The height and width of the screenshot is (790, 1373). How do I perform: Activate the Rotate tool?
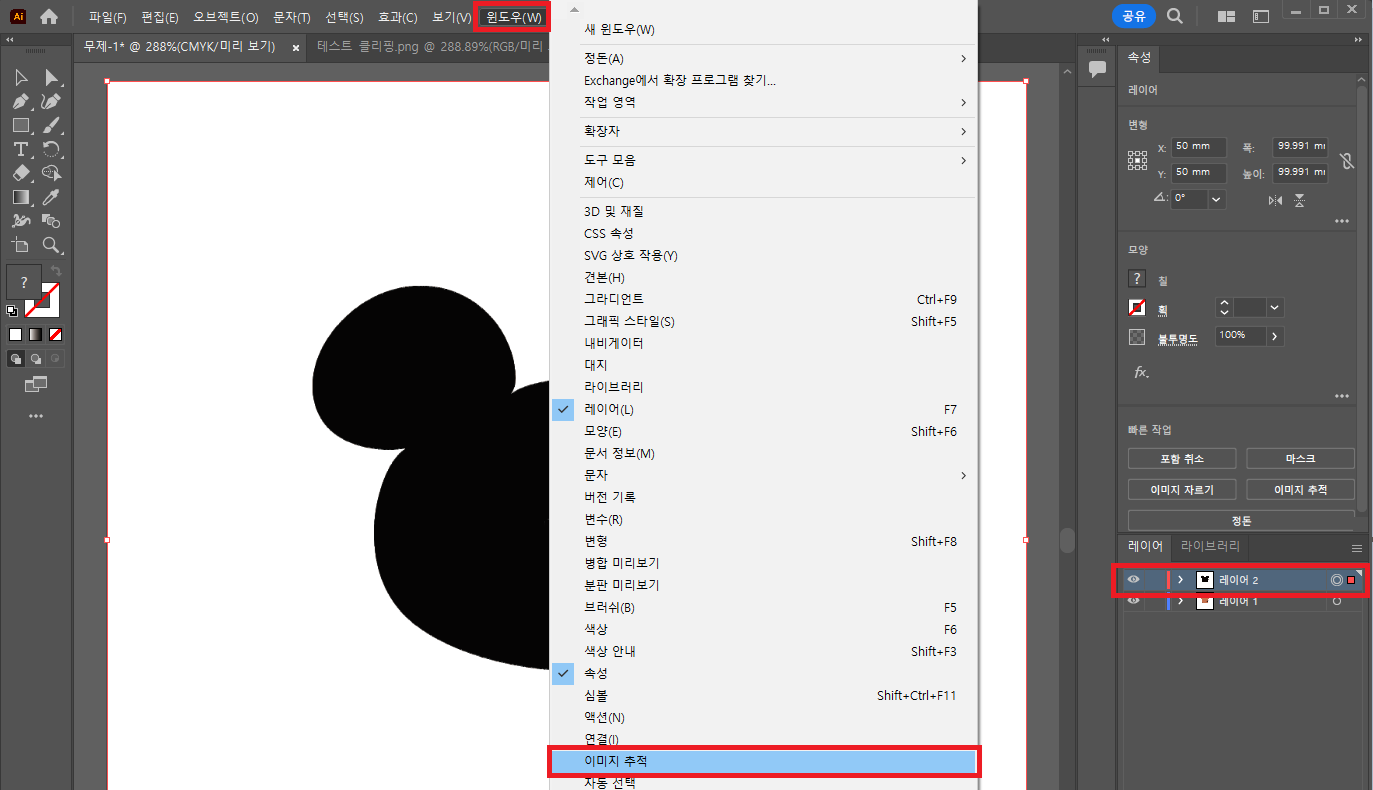tap(51, 150)
